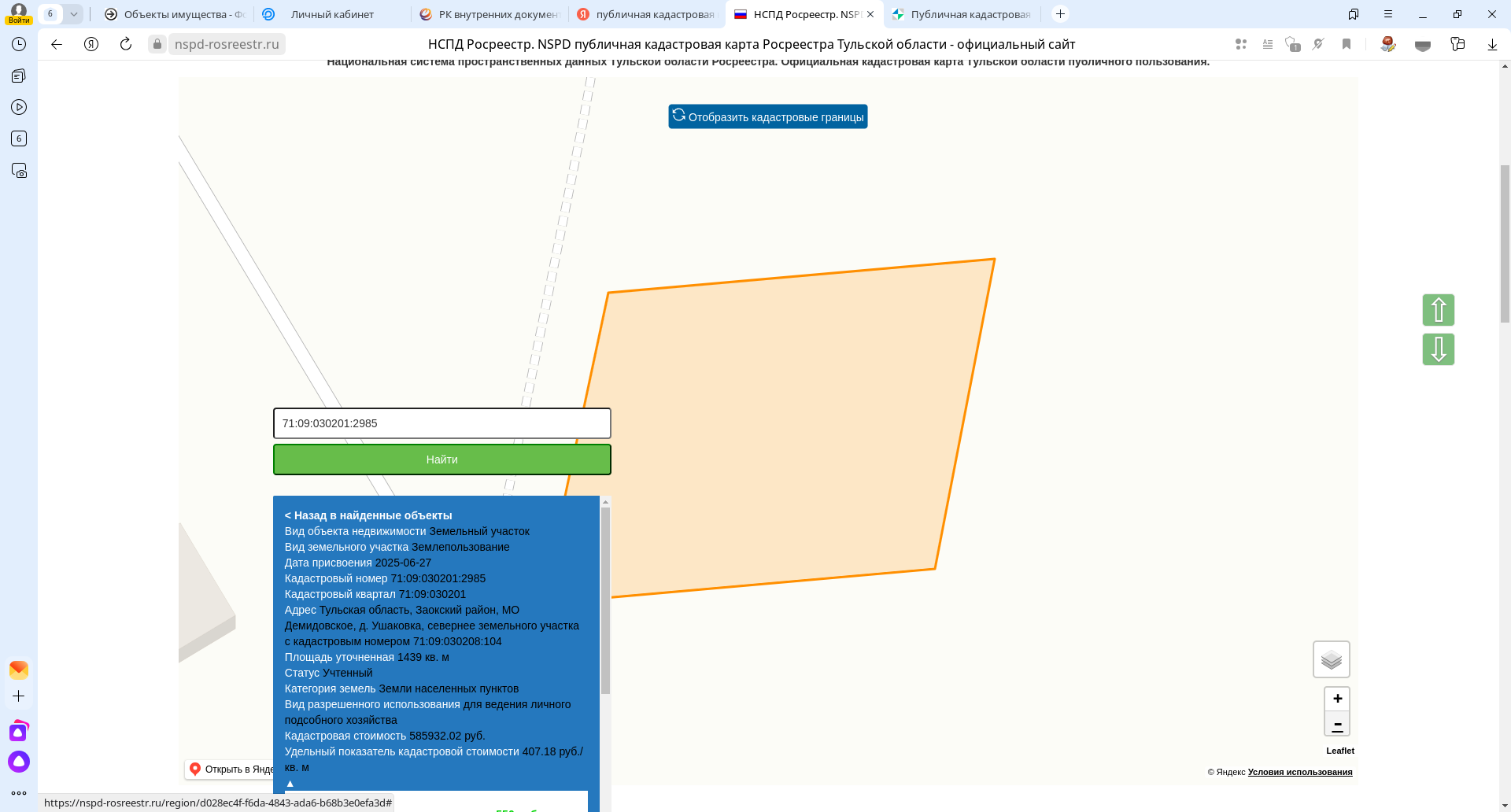Bookmark this page using the bookmark icon
Screen dimensions: 1511x812
[x=1347, y=44]
